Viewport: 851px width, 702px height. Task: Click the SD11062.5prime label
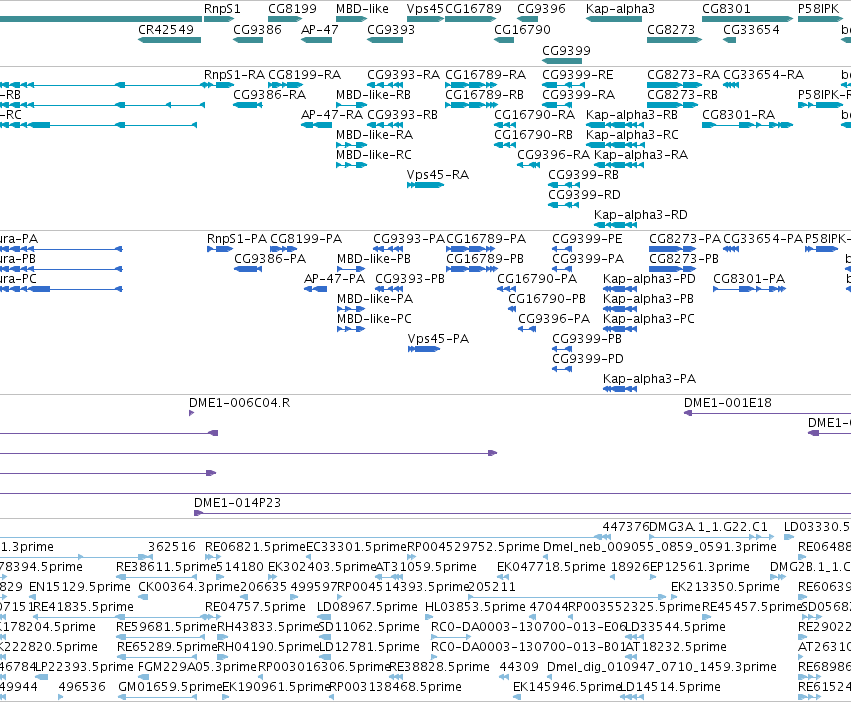[369, 627]
